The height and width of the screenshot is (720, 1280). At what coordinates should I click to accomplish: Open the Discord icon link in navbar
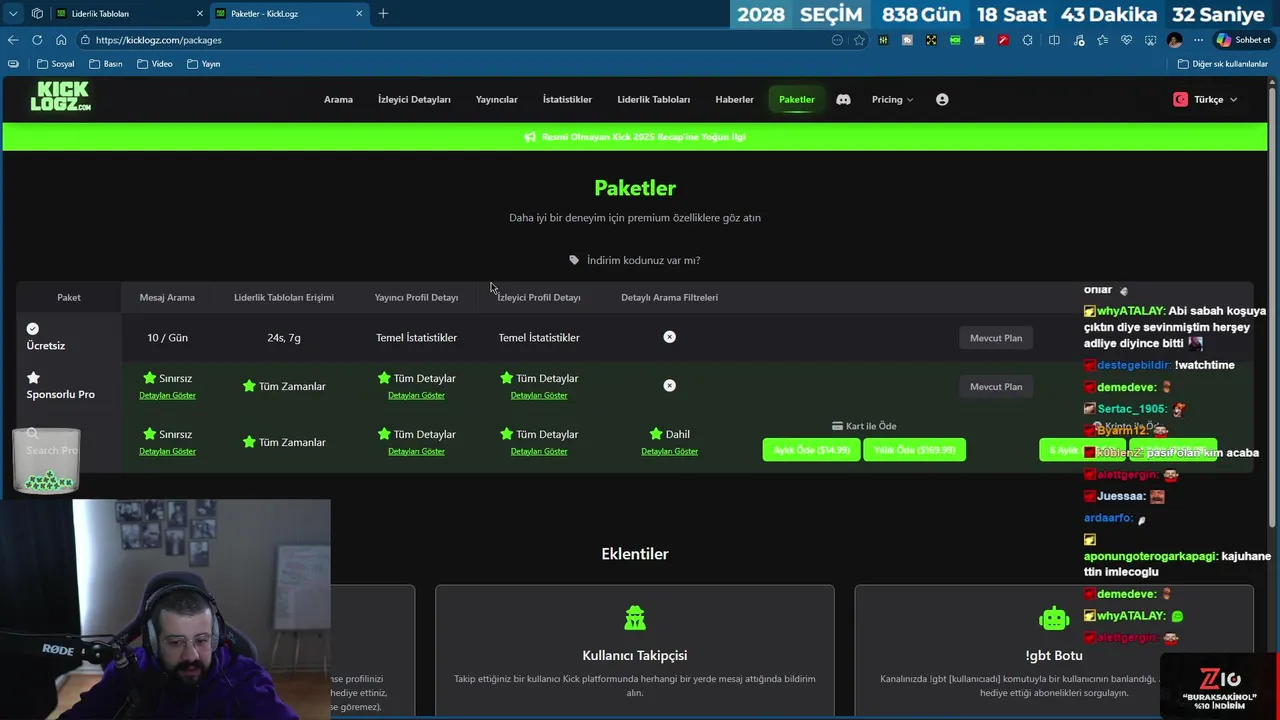pos(843,99)
